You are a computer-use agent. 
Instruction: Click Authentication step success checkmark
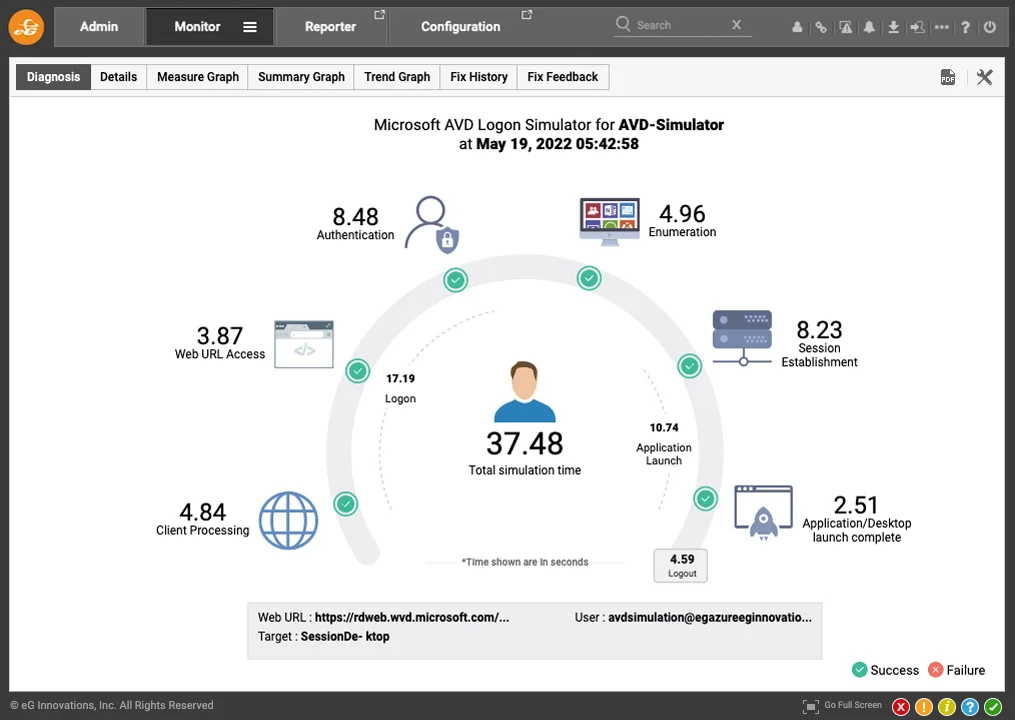point(456,280)
